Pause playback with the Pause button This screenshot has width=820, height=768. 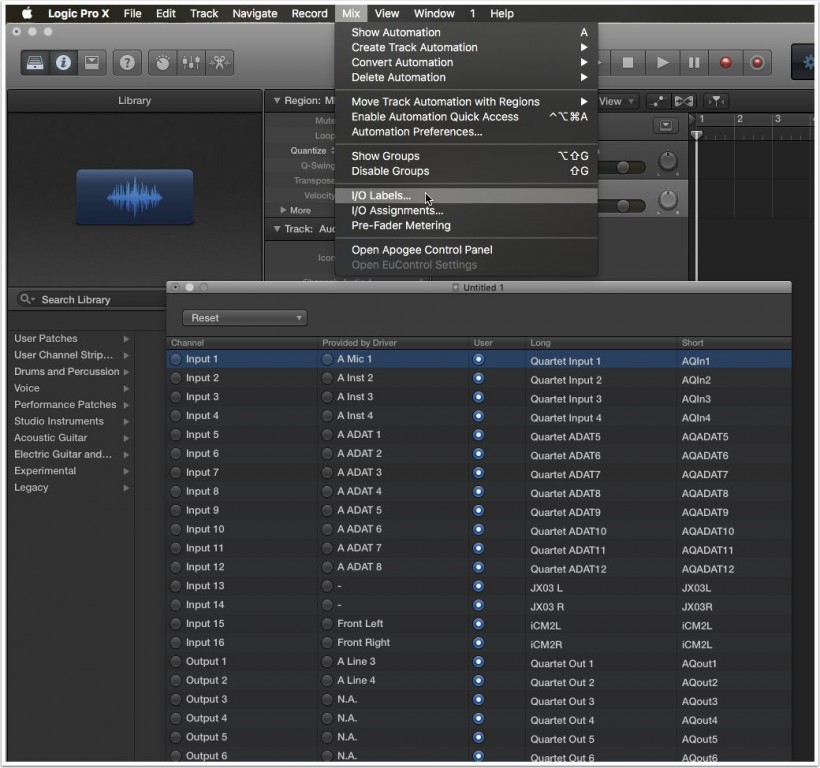694,63
